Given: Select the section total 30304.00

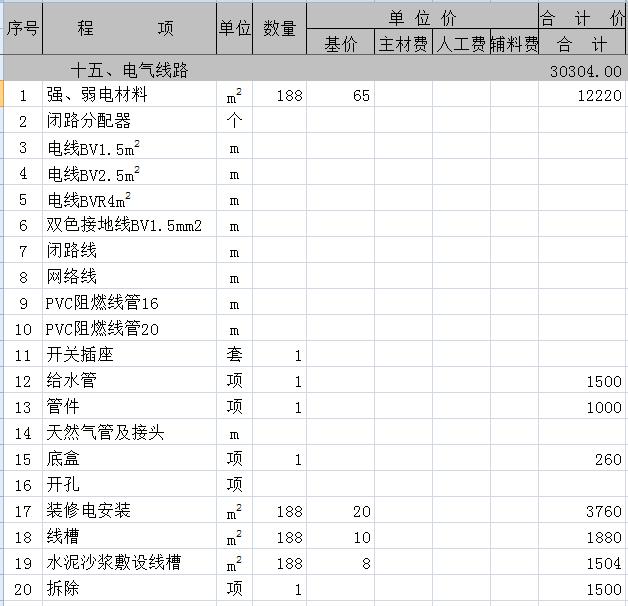Looking at the screenshot, I should [585, 71].
